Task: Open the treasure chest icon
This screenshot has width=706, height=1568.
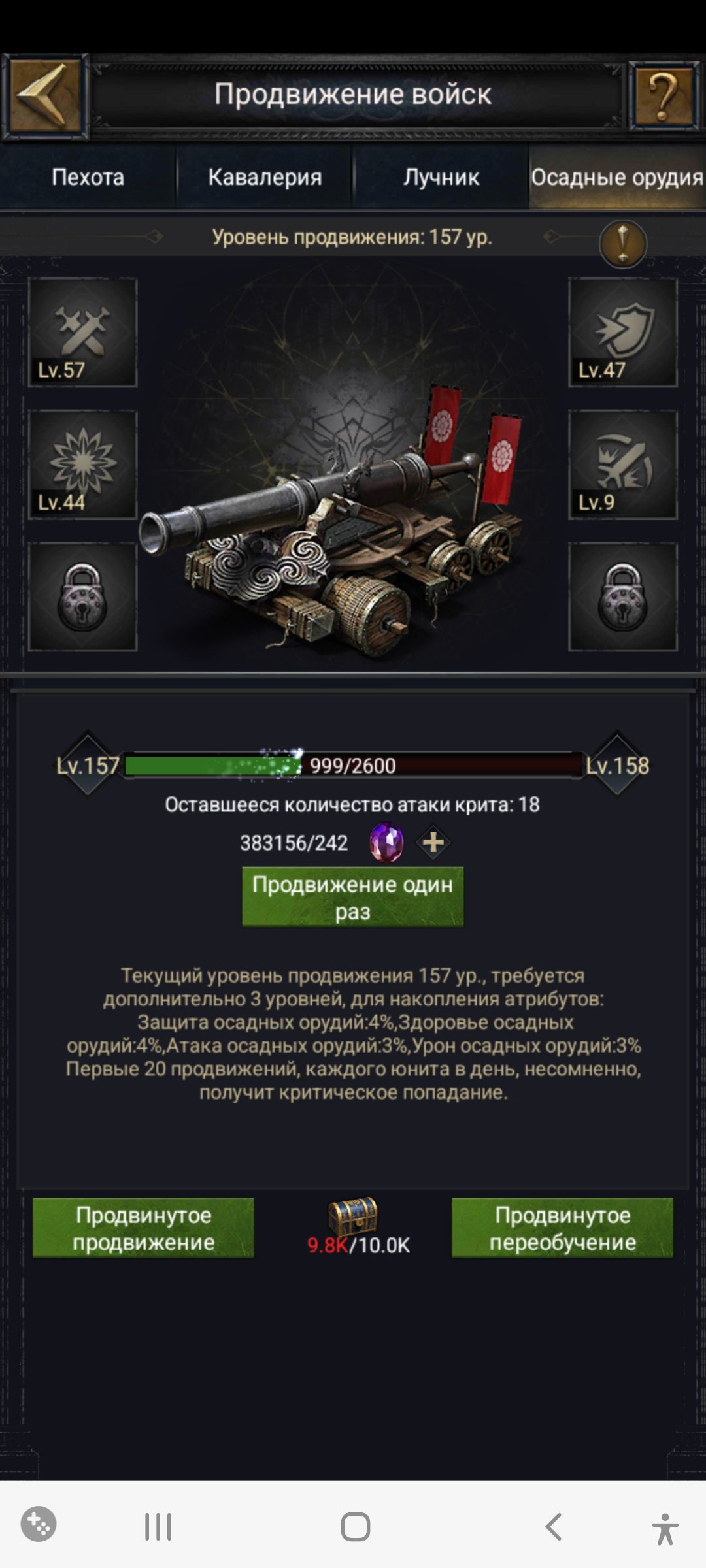Action: click(353, 1215)
